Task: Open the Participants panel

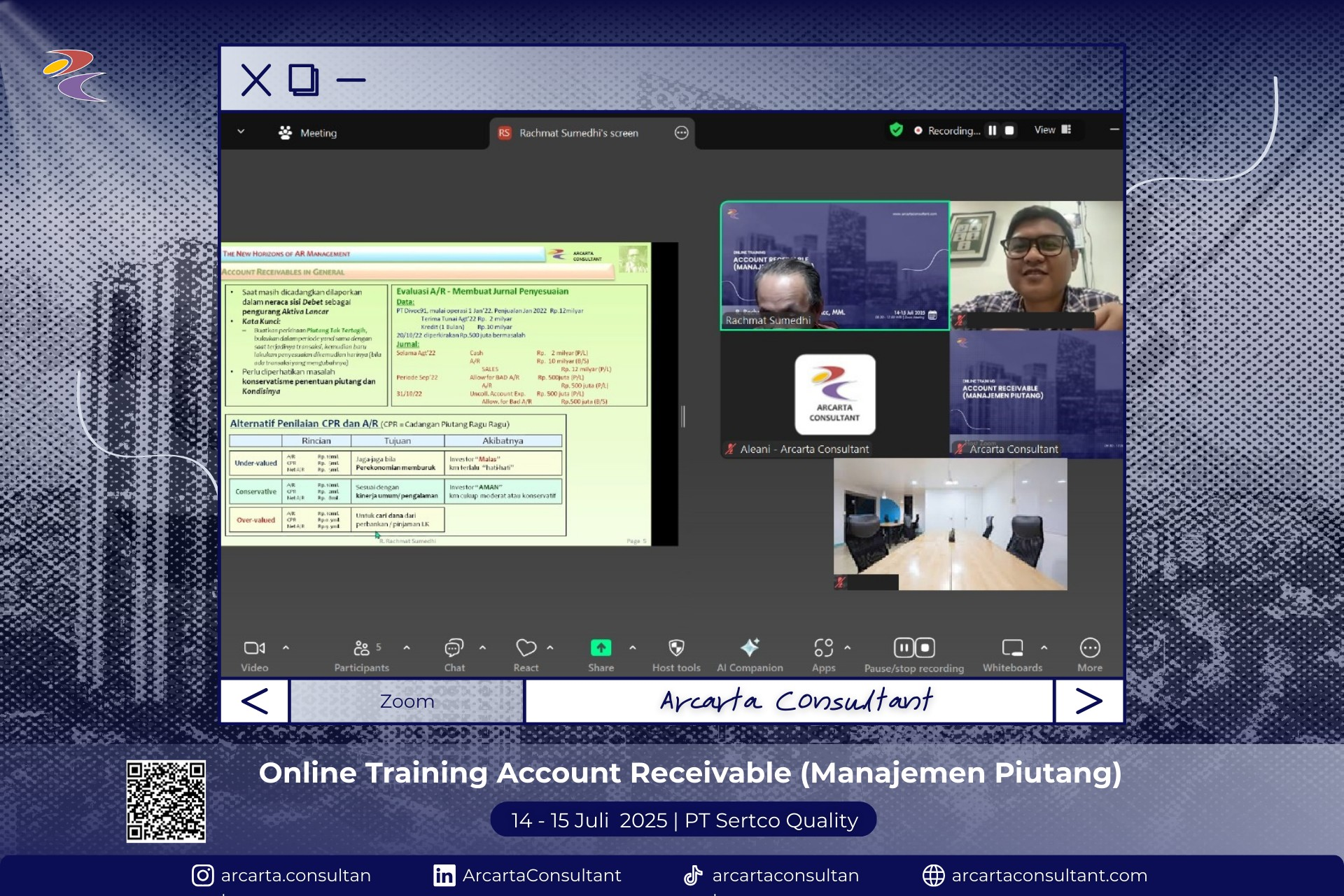Action: [x=362, y=649]
